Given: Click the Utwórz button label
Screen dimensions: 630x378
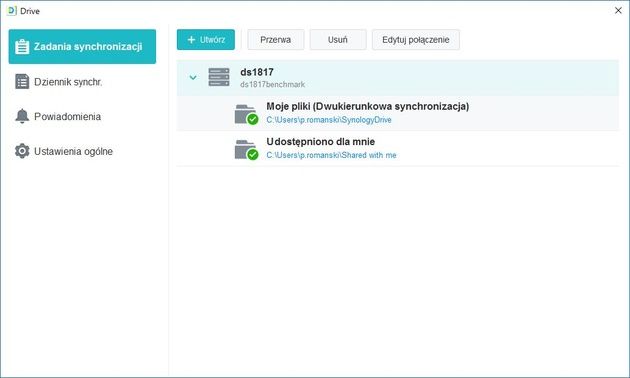Looking at the screenshot, I should click(213, 39).
